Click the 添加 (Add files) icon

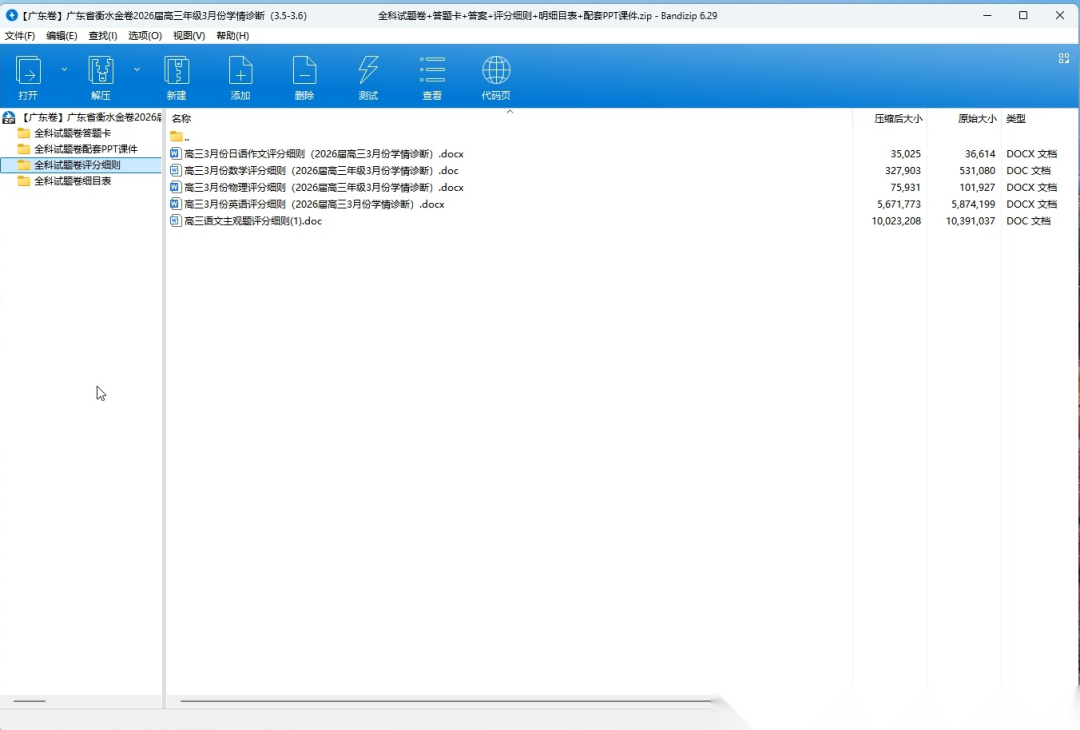point(240,71)
